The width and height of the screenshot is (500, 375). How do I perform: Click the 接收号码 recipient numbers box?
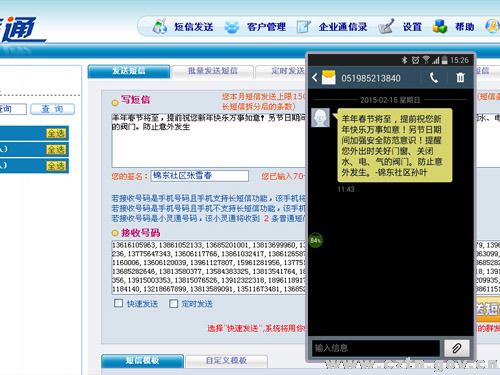(x=209, y=267)
